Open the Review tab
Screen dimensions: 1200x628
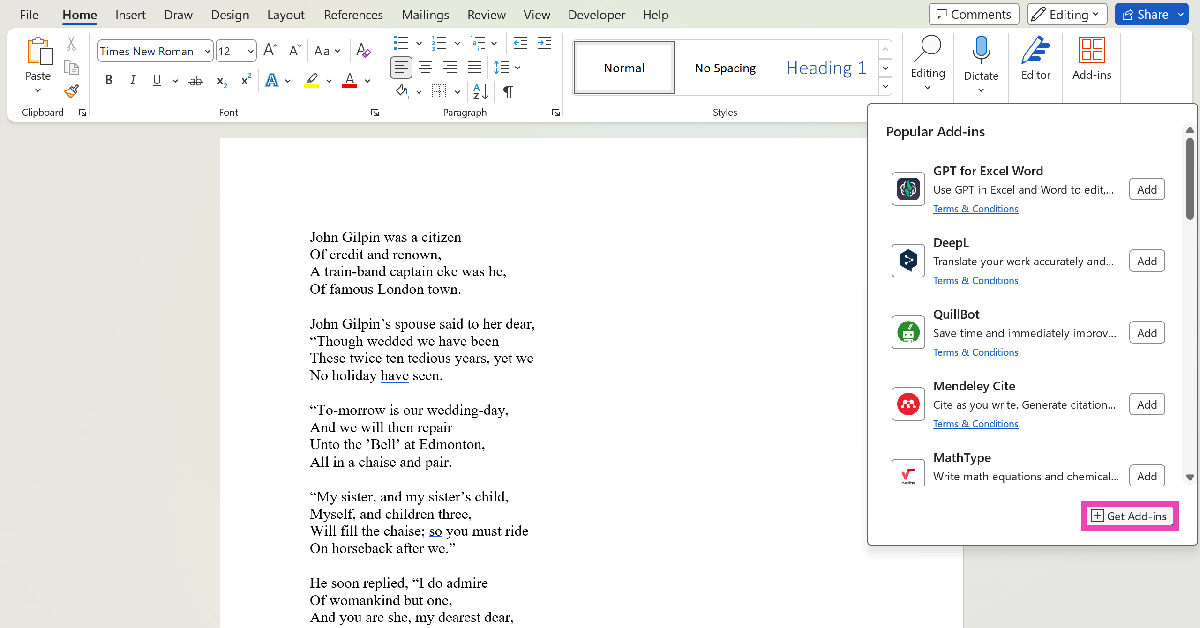486,14
